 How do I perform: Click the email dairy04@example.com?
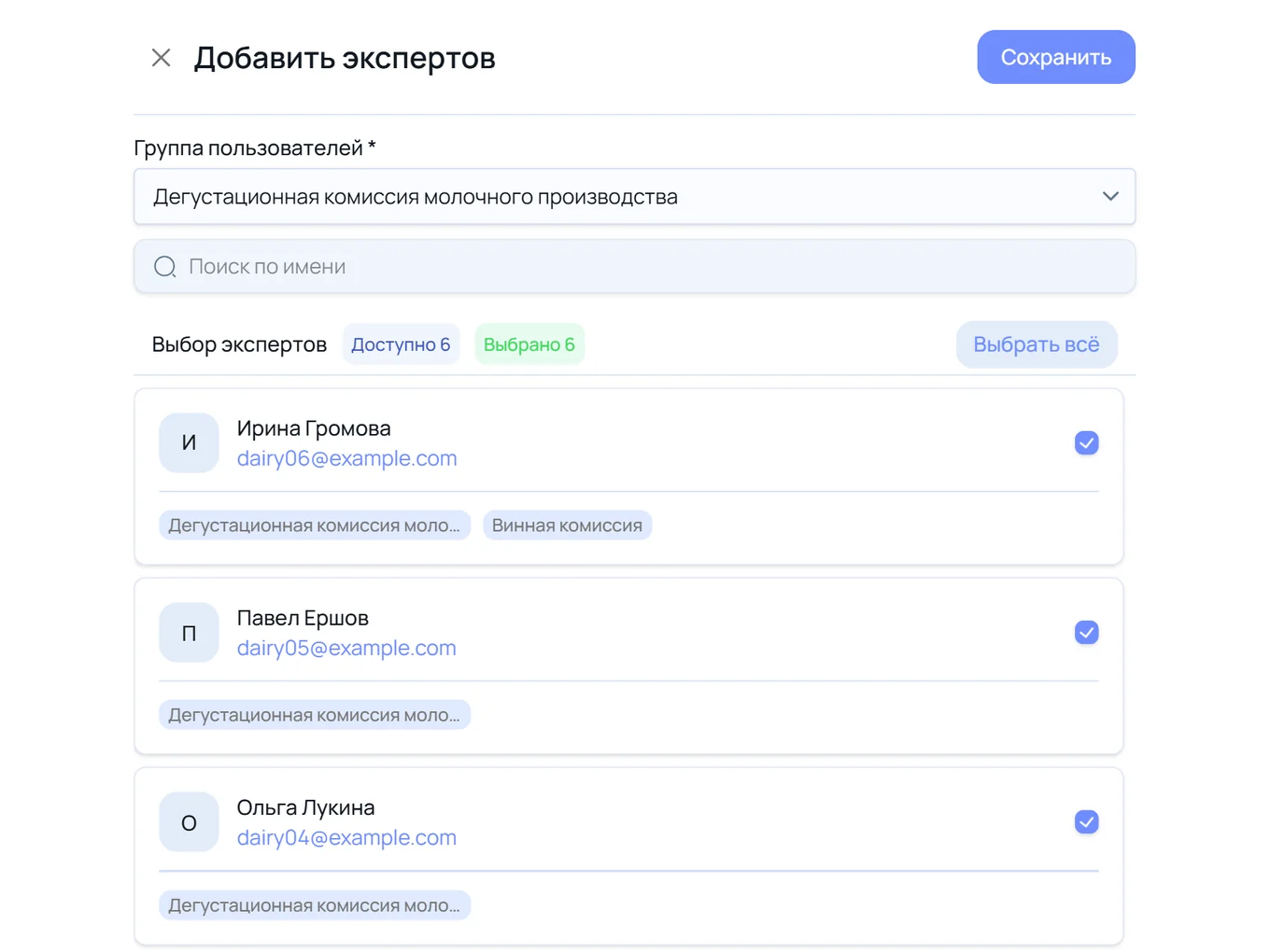pos(346,837)
